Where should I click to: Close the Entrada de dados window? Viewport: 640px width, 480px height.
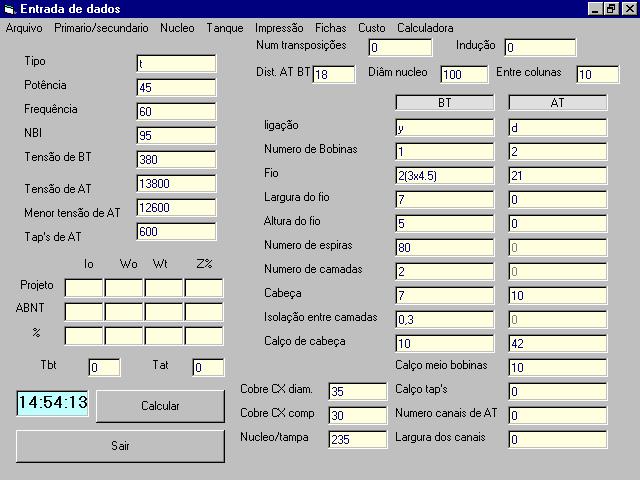[x=629, y=9]
